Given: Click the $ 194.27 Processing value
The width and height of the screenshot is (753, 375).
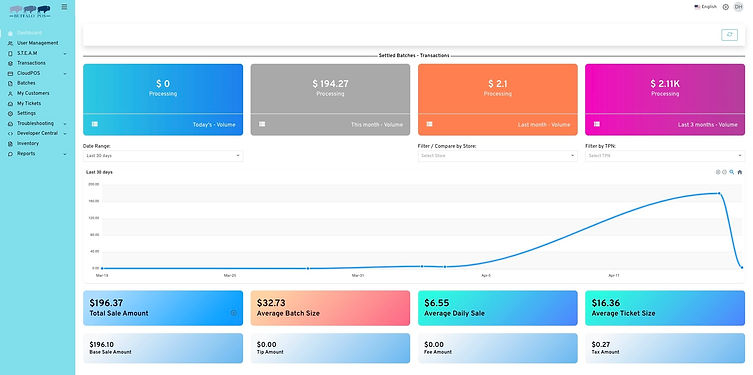Looking at the screenshot, I should tap(330, 84).
